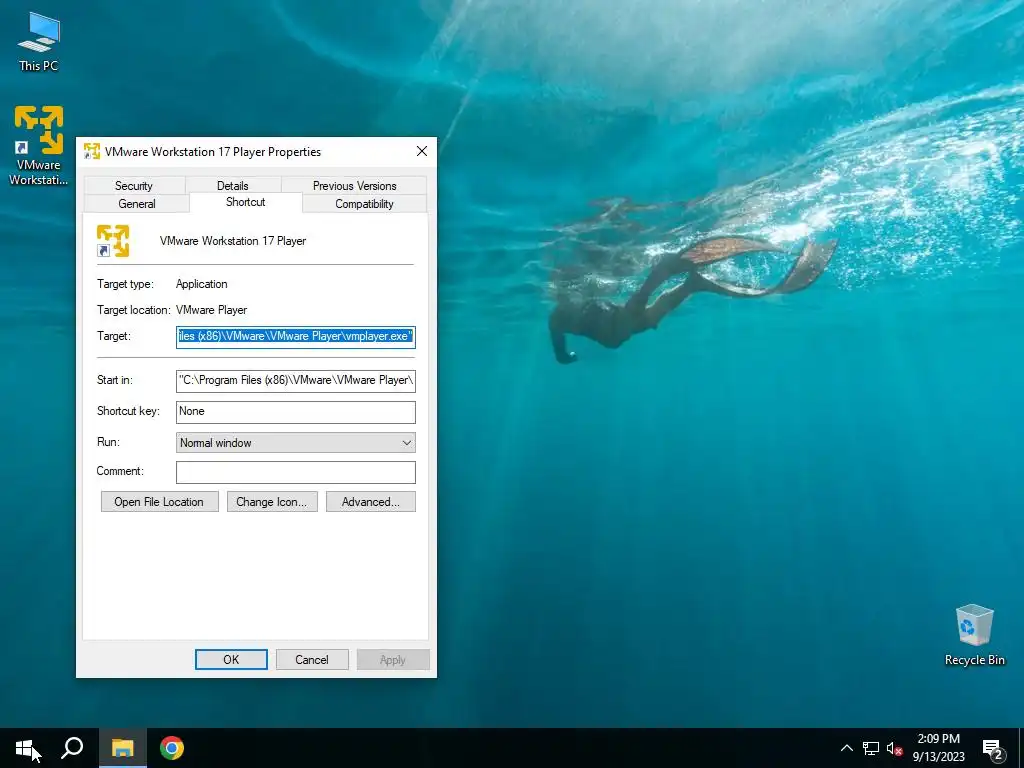Open This PC desktop icon
The width and height of the screenshot is (1024, 768).
coord(39,41)
